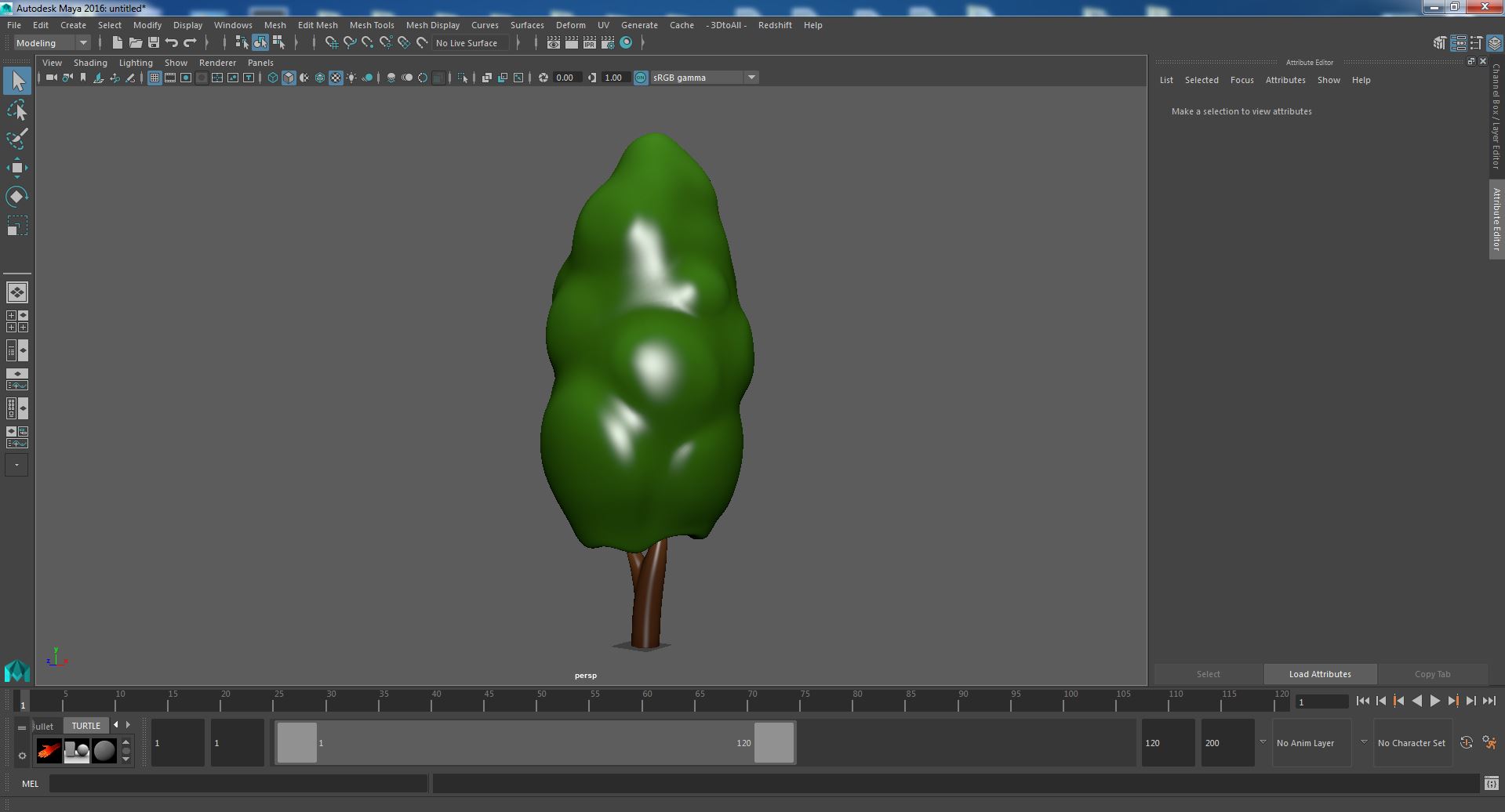Choose the Rotate tool in toolbox

[17, 197]
